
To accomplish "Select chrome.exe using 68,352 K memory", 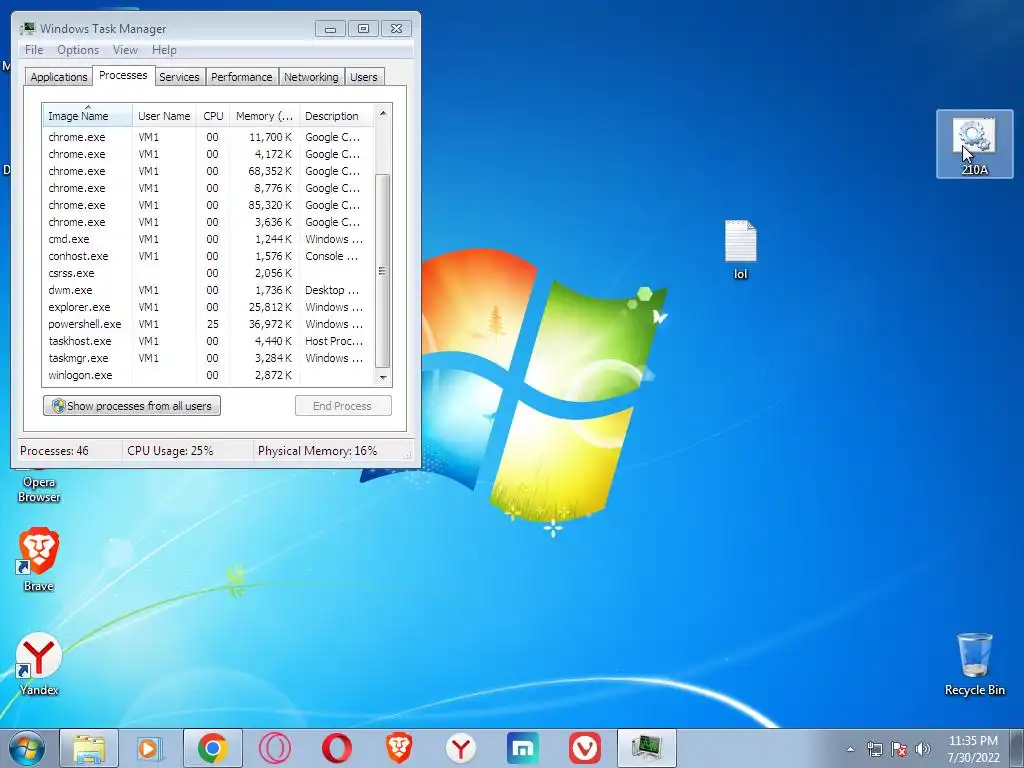I will (208, 171).
